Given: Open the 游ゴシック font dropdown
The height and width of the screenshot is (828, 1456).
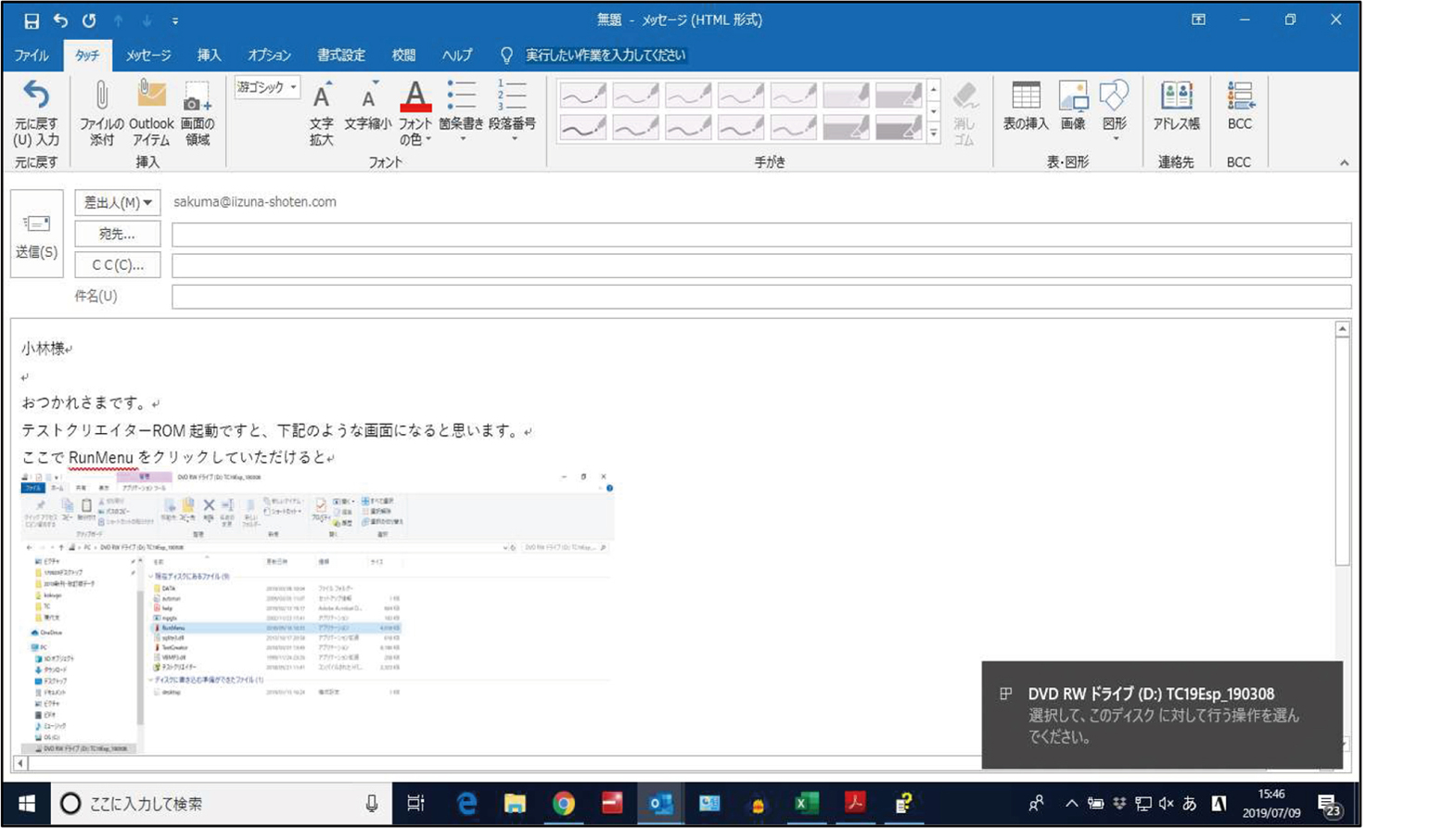Looking at the screenshot, I should tap(267, 87).
